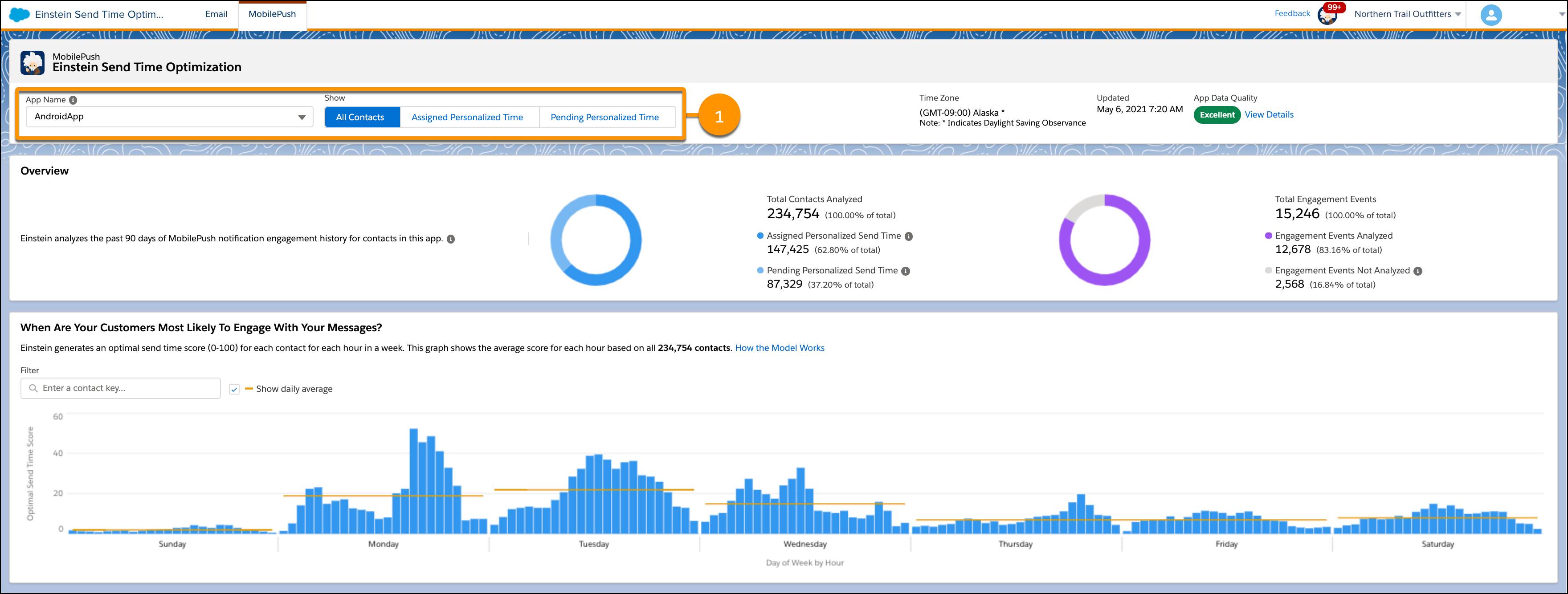The image size is (1568, 594).
Task: Click the How the Model Works link
Action: [780, 347]
